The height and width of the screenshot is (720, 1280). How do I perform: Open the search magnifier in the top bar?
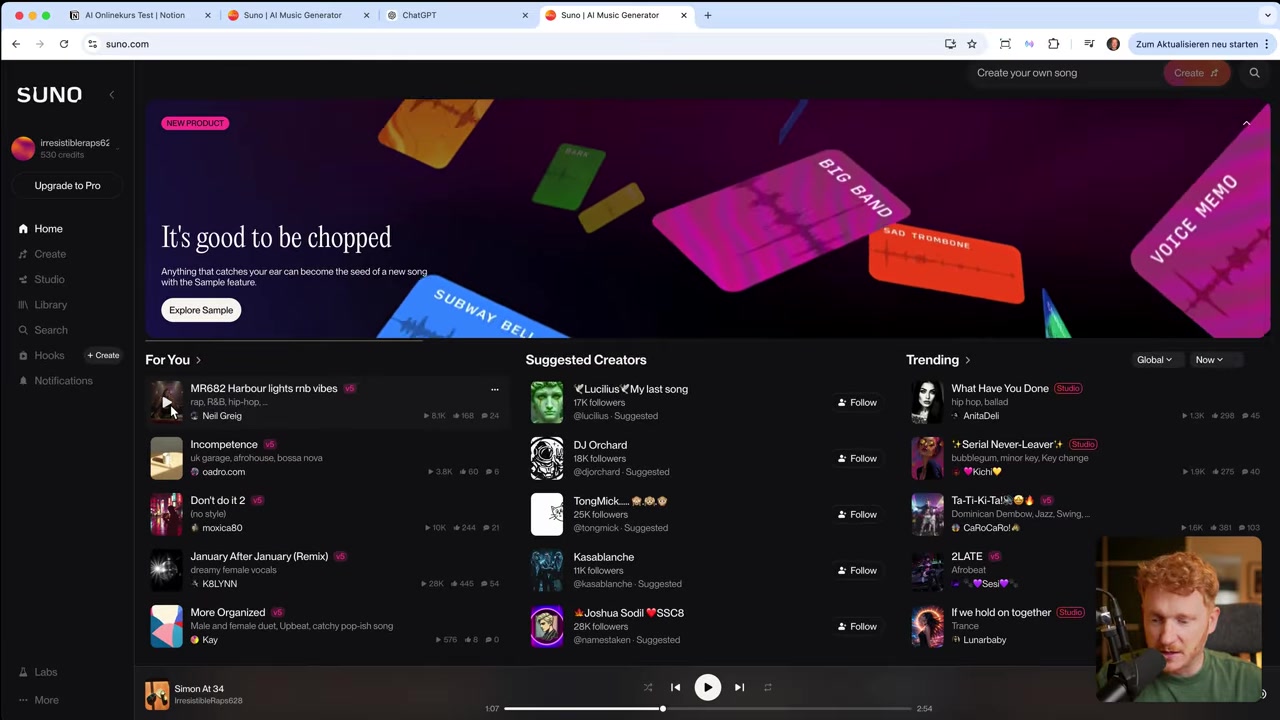(1254, 73)
